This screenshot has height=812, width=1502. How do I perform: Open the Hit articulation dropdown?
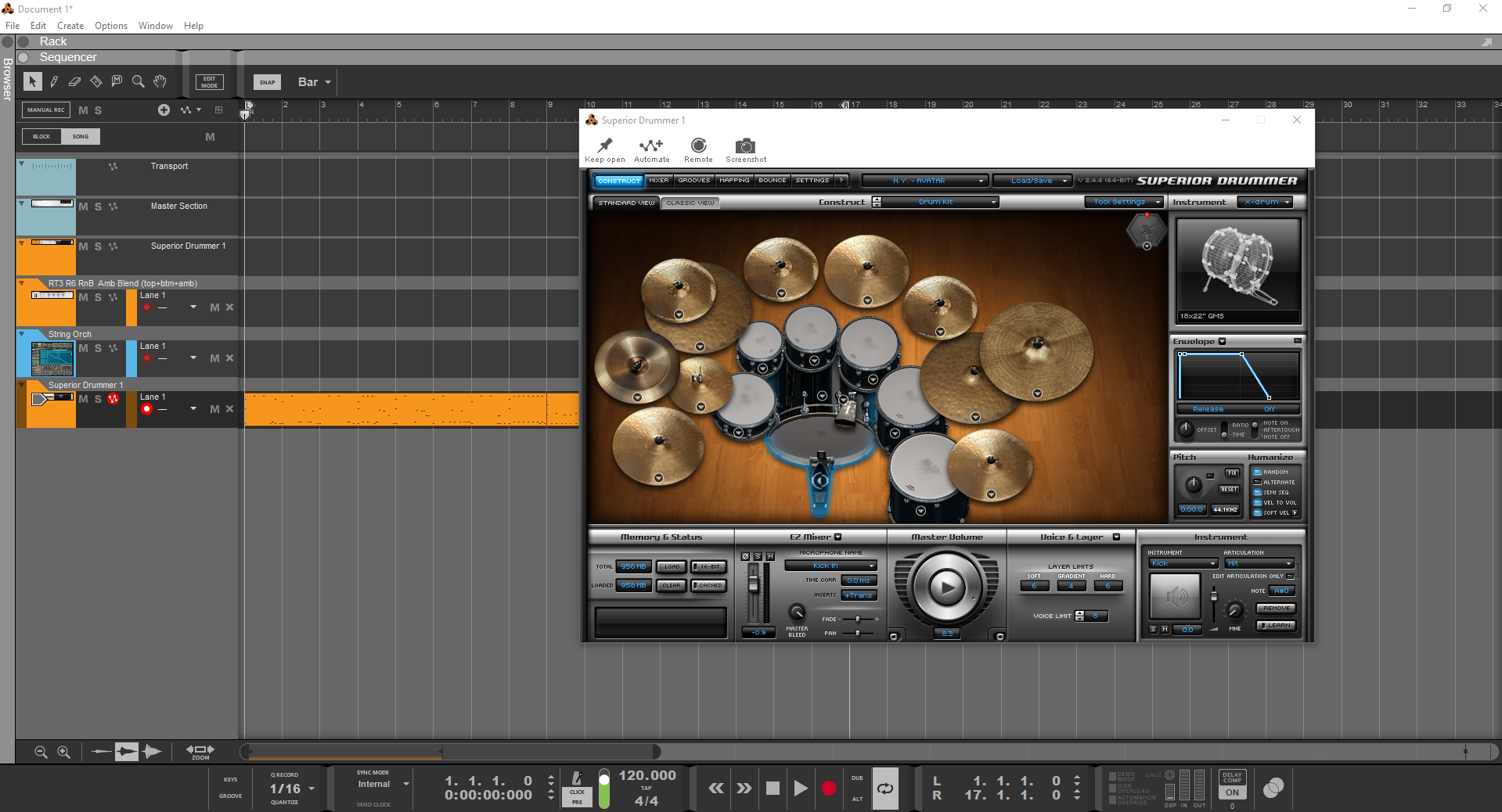click(x=1260, y=563)
